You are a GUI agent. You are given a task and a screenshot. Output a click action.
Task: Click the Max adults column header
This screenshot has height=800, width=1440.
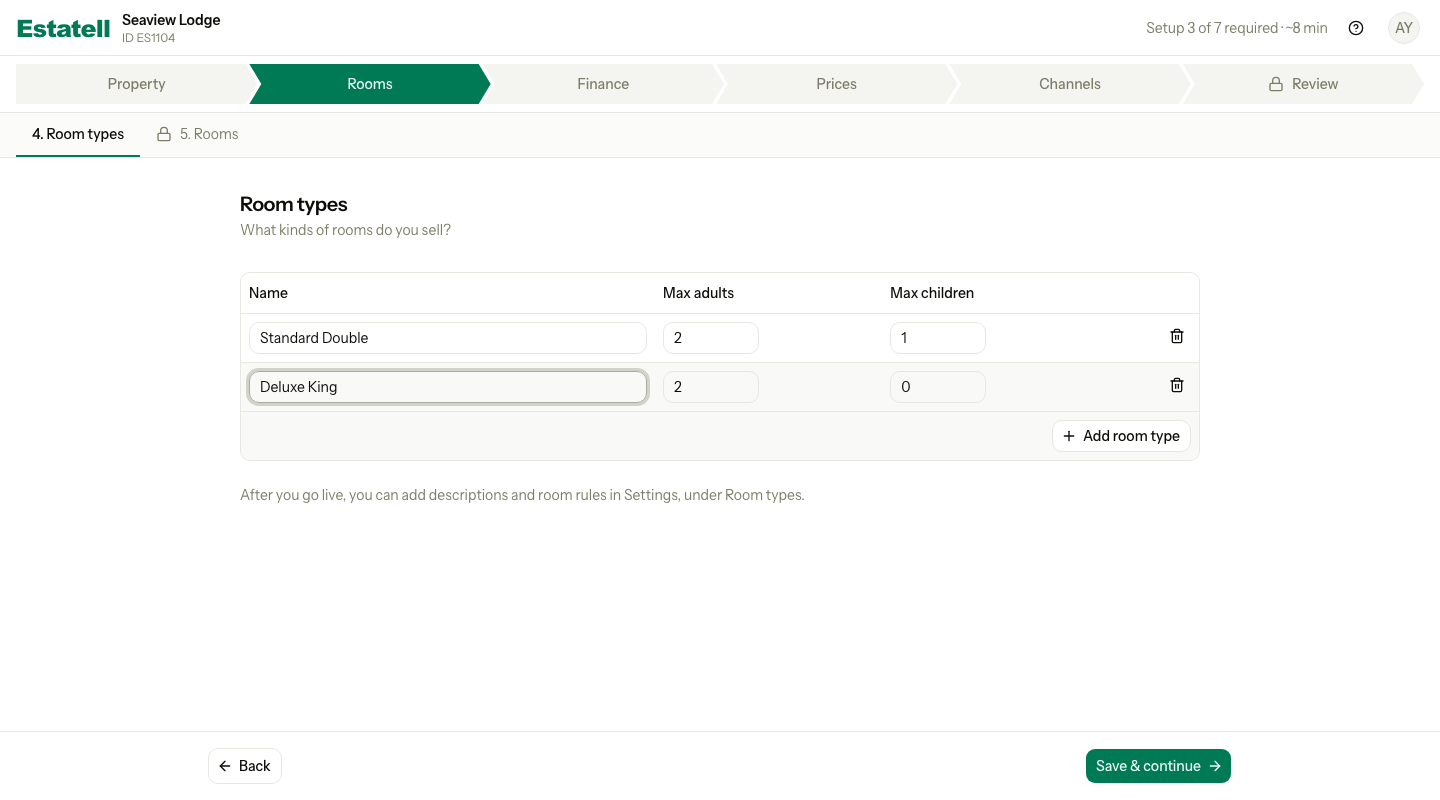click(x=698, y=293)
